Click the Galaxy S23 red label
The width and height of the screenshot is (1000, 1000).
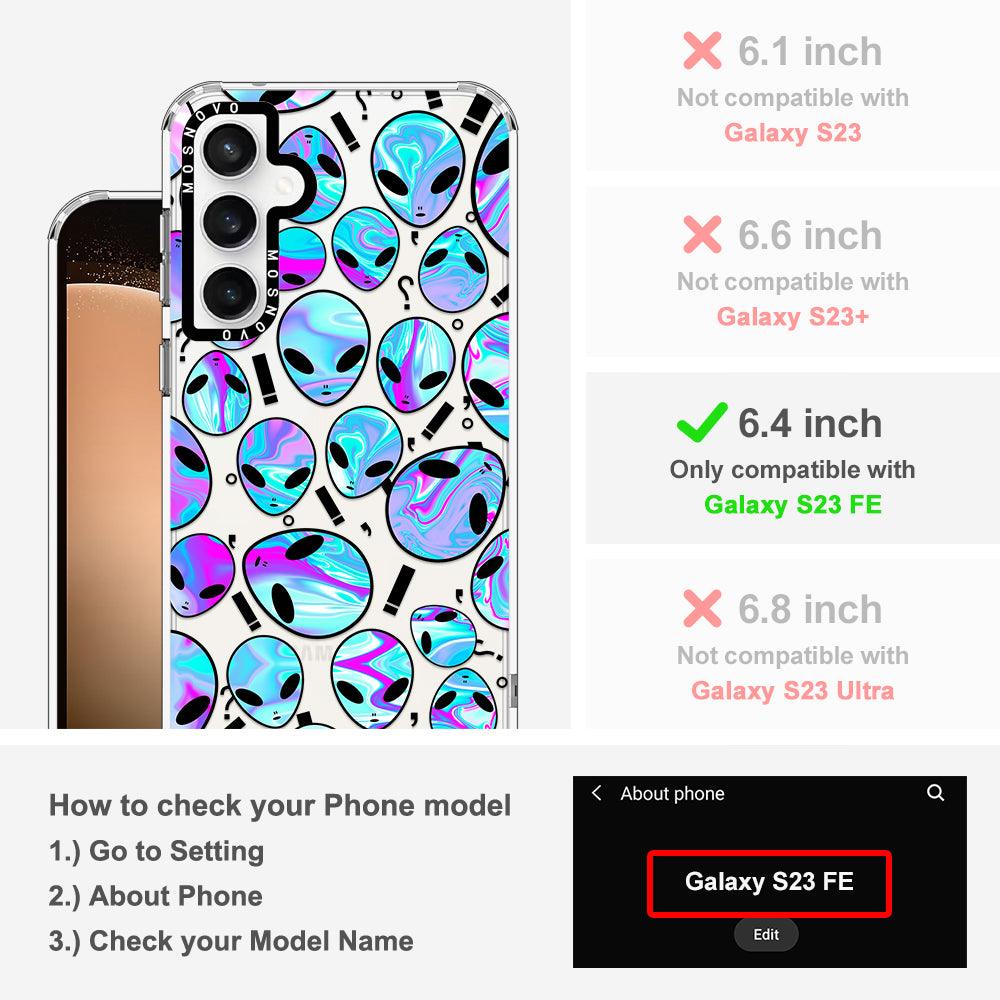coord(793,133)
